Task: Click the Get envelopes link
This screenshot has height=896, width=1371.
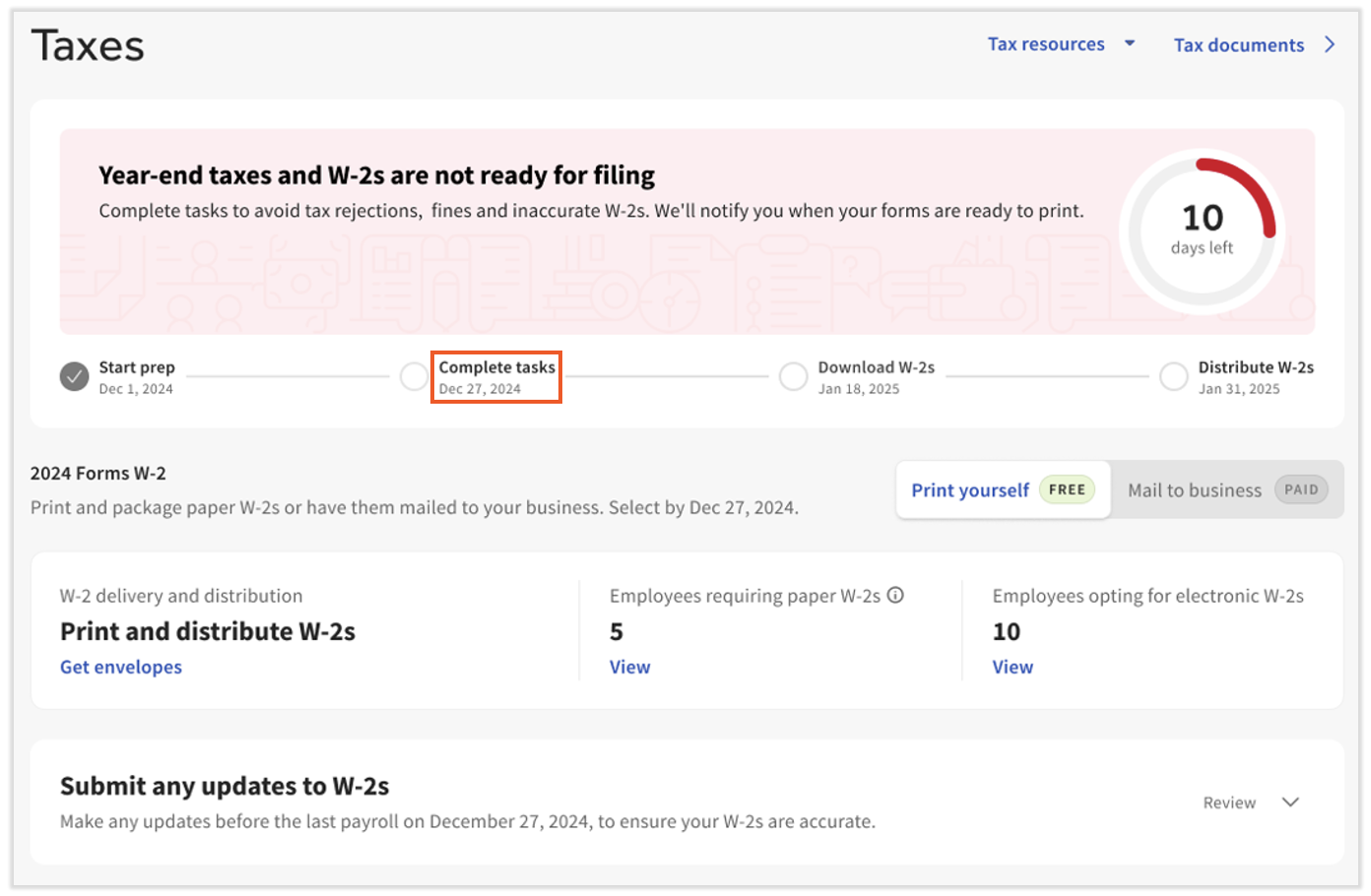Action: 121,667
